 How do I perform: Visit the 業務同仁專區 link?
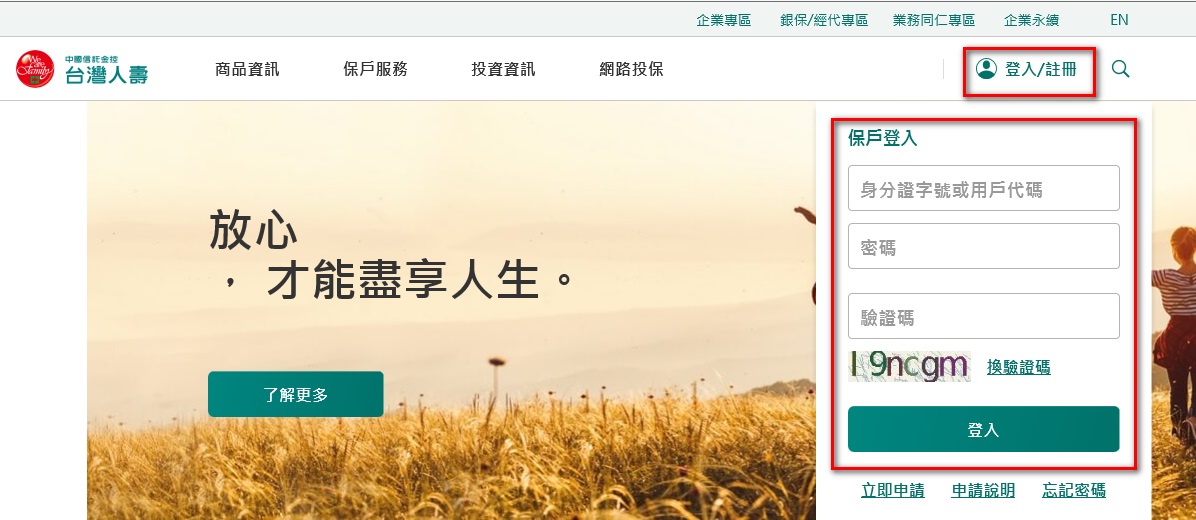point(934,21)
